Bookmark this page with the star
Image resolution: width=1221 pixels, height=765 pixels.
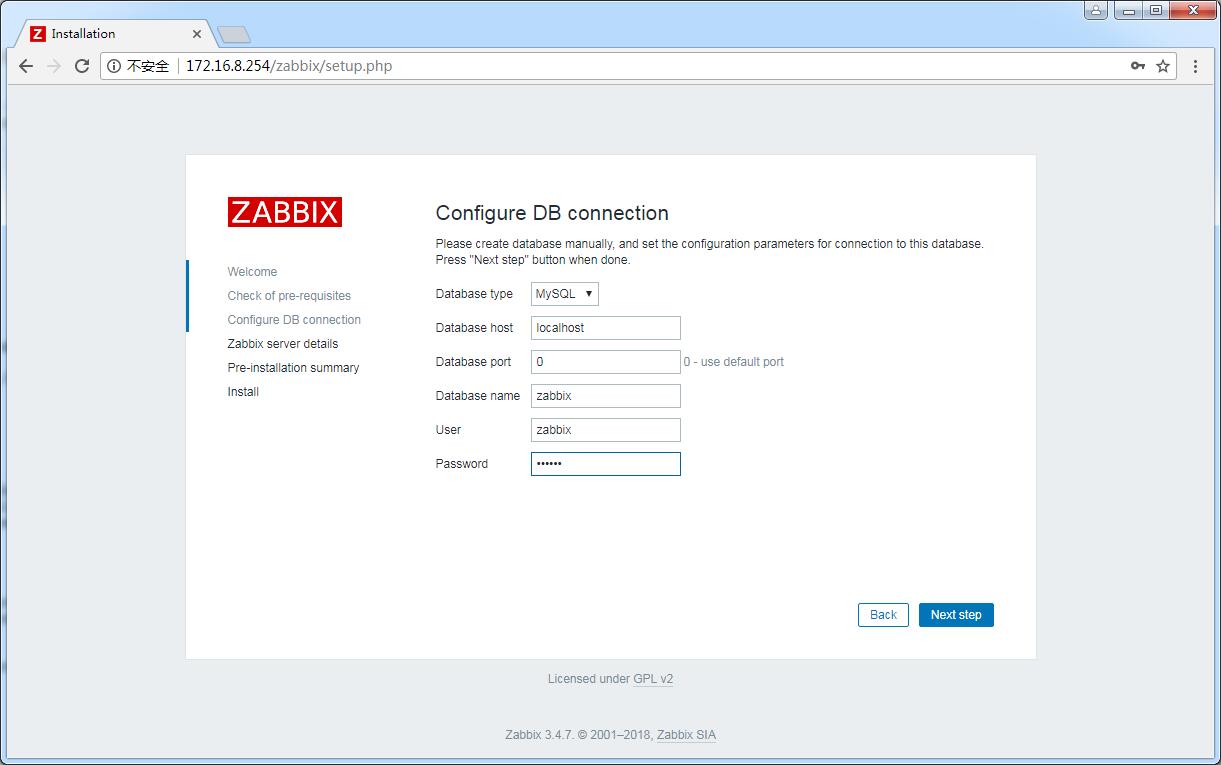pyautogui.click(x=1163, y=66)
